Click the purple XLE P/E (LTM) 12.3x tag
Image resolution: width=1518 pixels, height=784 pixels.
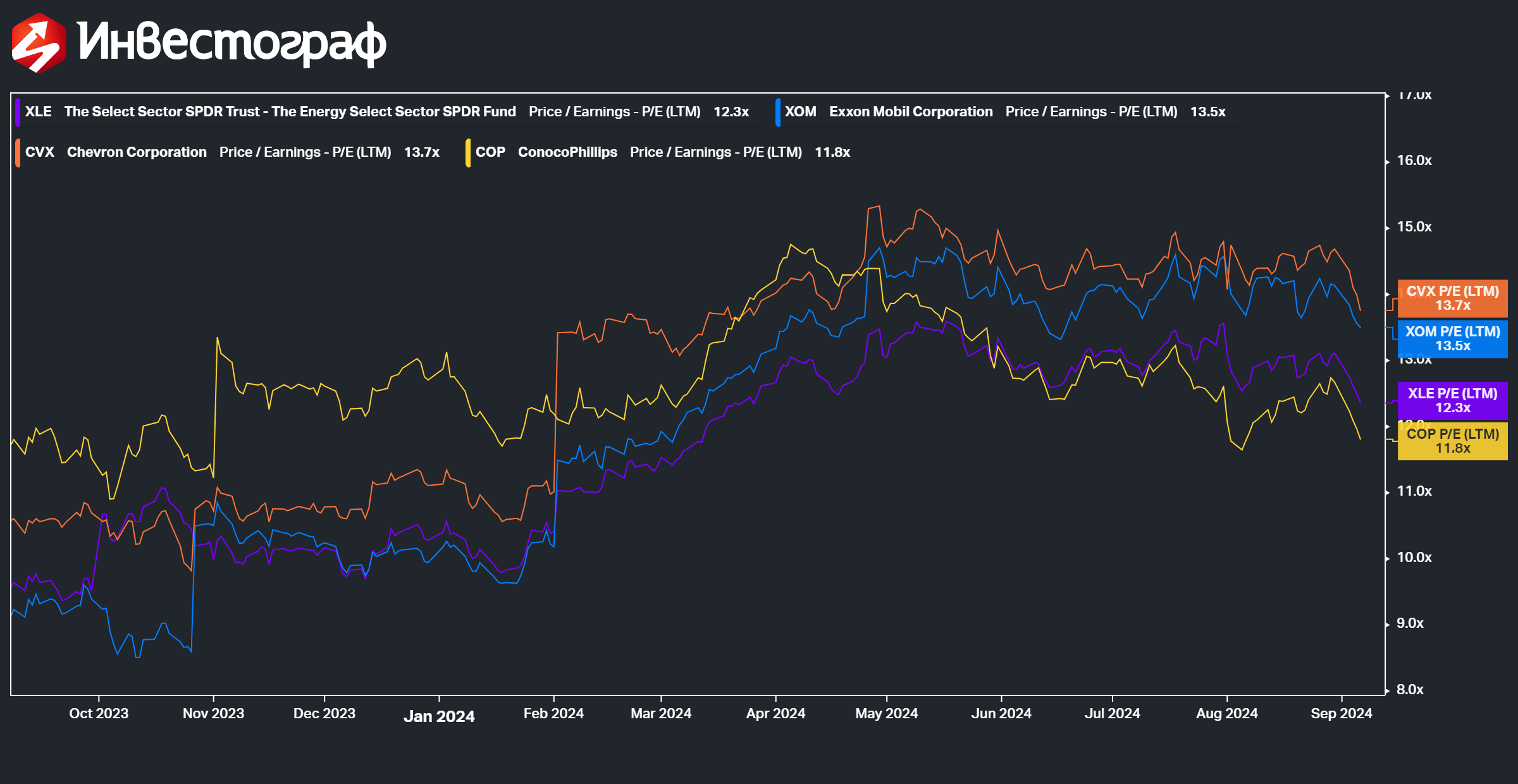pos(1452,401)
